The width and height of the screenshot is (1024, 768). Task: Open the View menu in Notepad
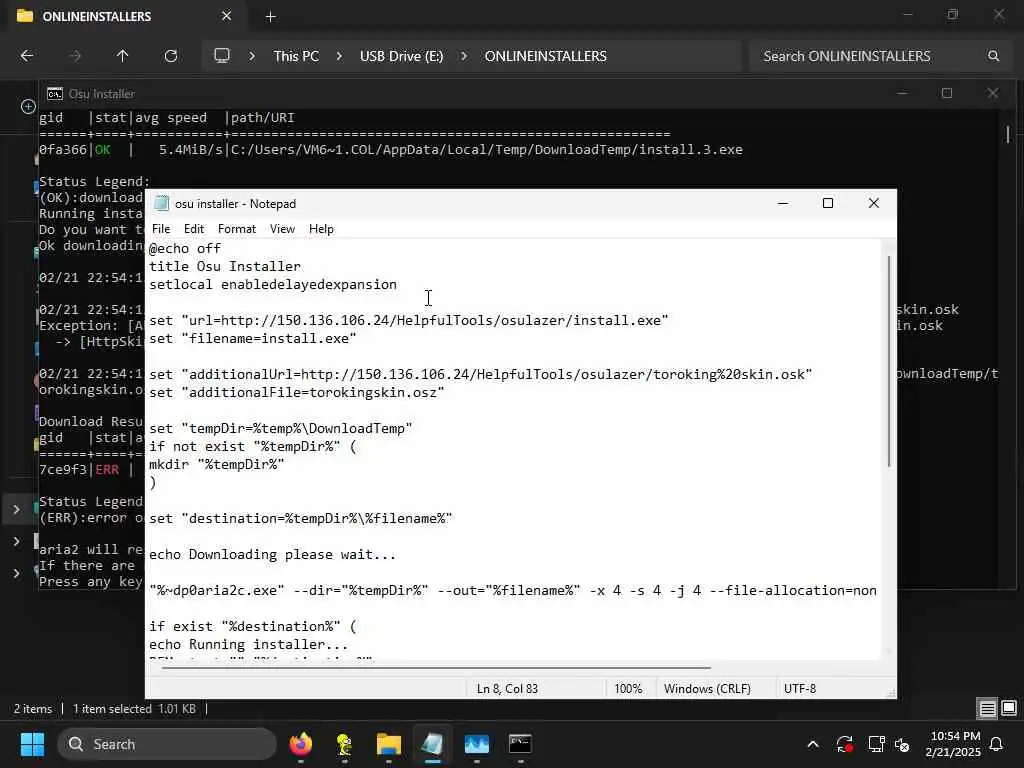(x=282, y=229)
